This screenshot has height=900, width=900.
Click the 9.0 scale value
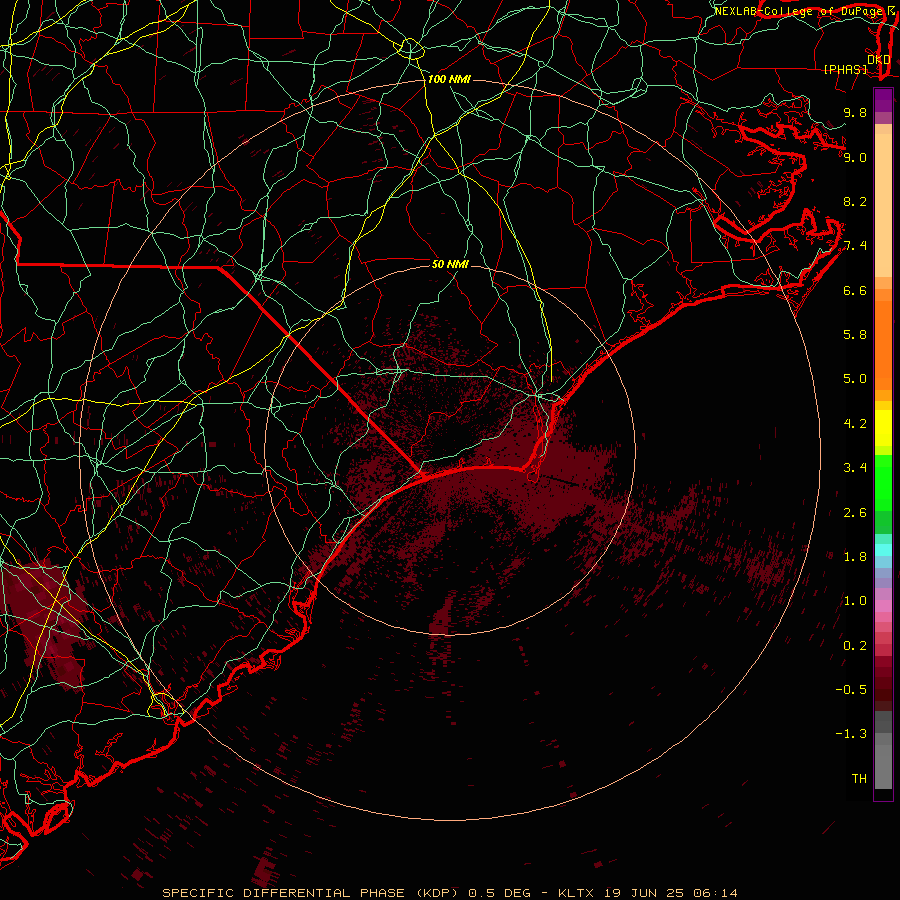[855, 157]
